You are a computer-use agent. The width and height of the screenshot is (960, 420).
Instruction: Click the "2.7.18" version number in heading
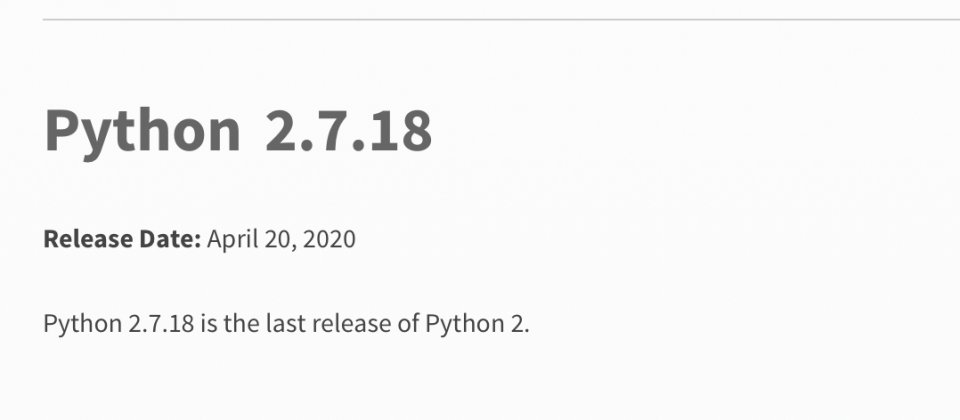[348, 130]
